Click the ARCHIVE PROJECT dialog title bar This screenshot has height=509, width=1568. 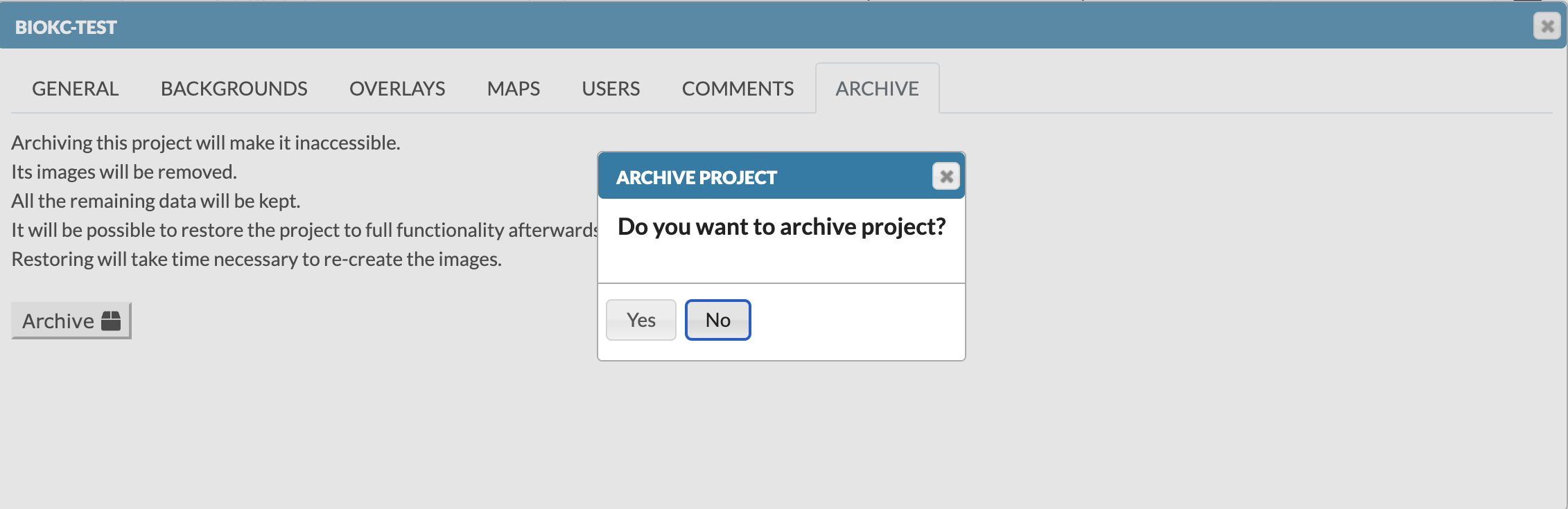click(x=763, y=177)
